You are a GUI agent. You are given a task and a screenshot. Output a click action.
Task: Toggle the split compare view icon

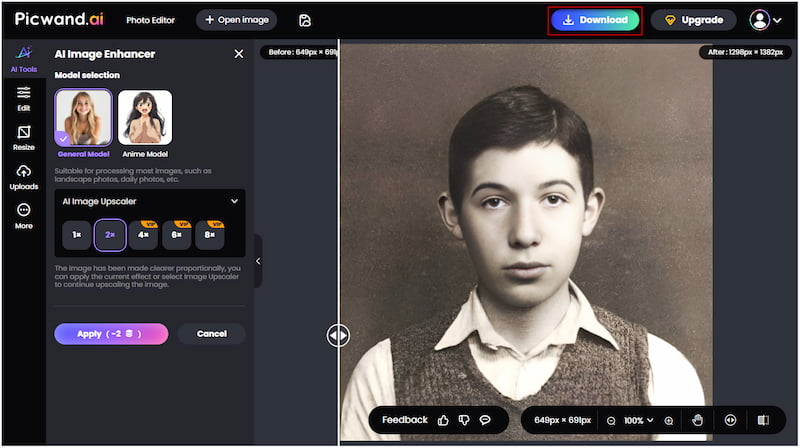(x=731, y=420)
